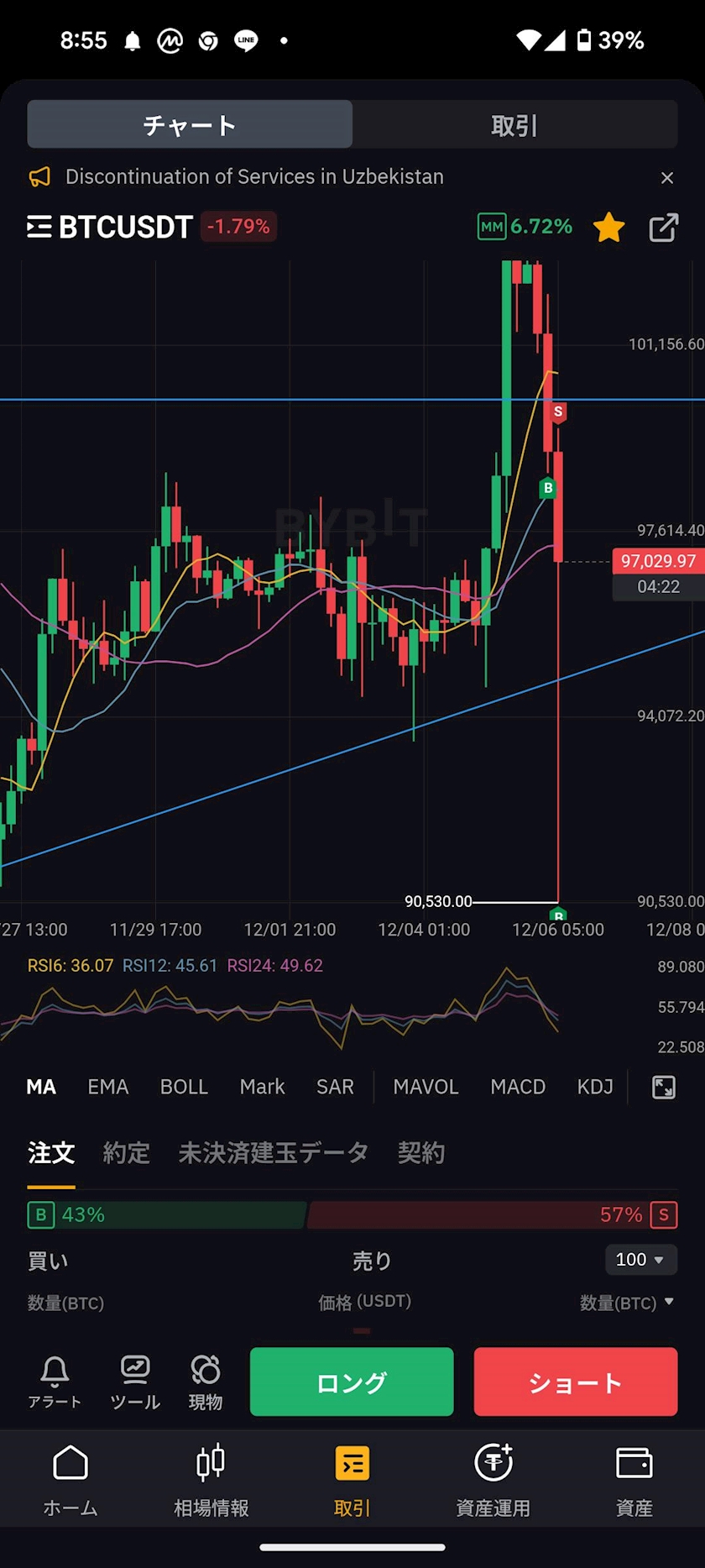Toggle the MA indicator
705x1568 pixels.
[41, 1087]
